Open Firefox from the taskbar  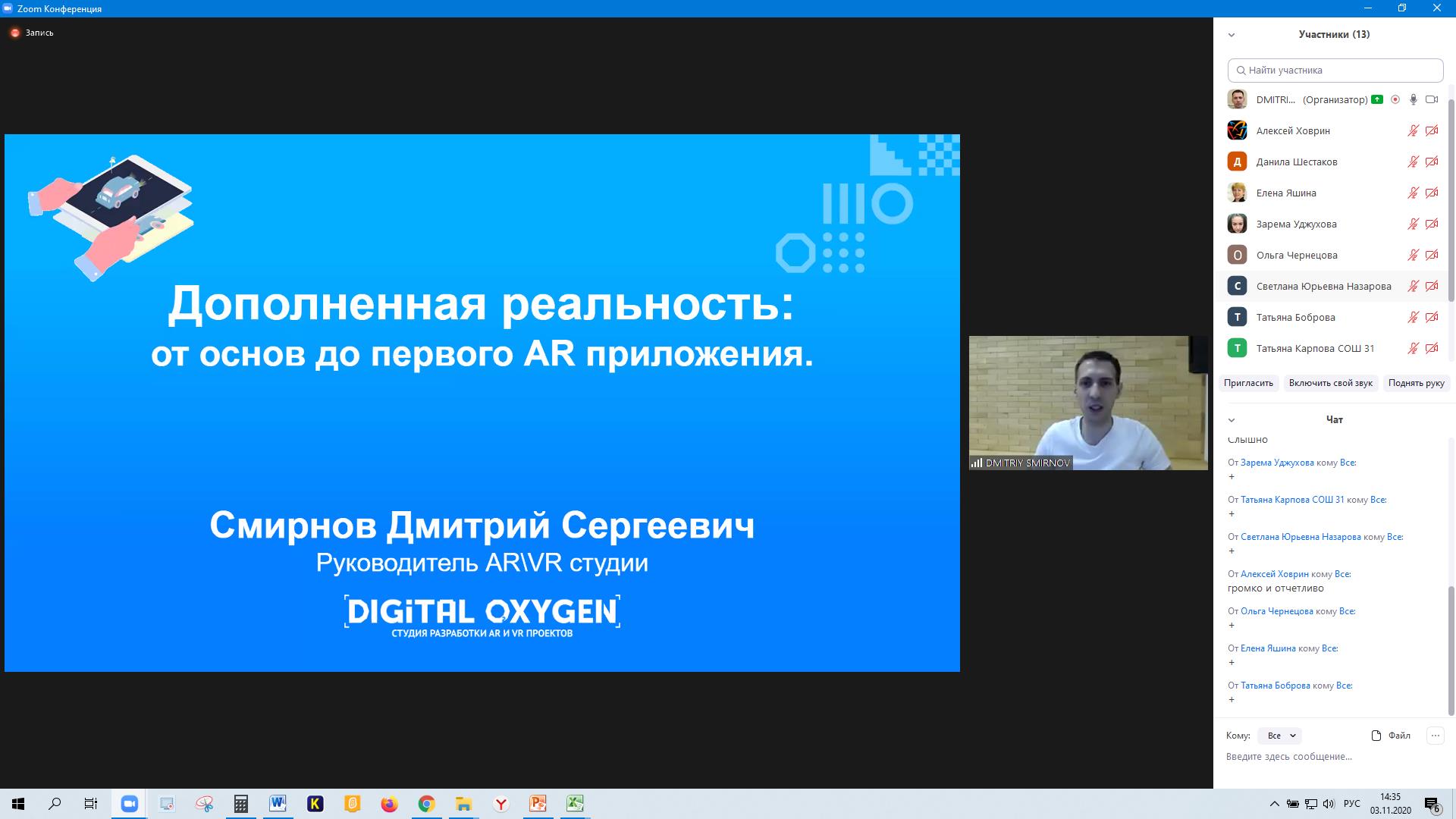point(389,804)
